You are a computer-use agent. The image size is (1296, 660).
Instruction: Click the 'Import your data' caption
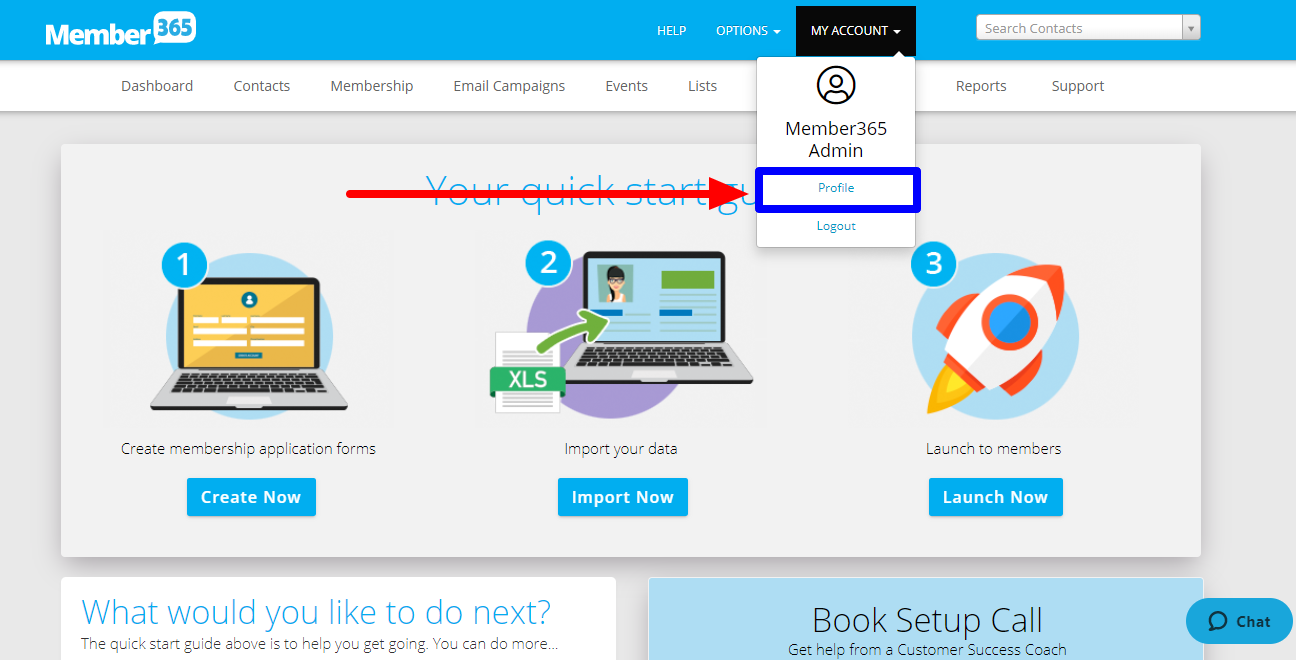621,449
